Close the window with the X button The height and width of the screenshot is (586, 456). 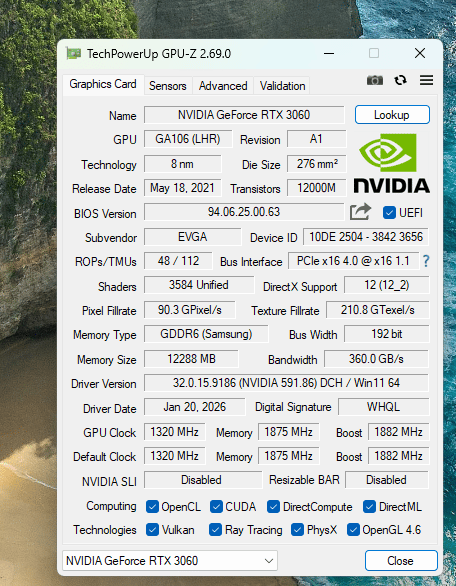(x=420, y=53)
